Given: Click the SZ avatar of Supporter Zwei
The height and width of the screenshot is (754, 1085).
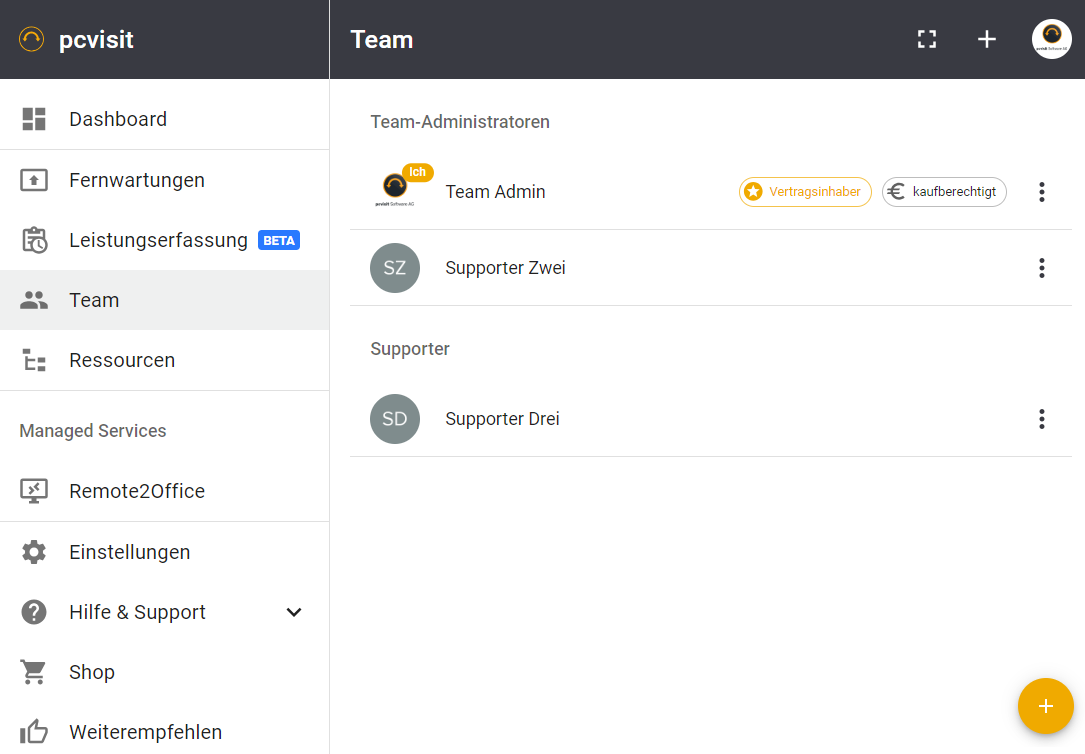Looking at the screenshot, I should tap(395, 268).
